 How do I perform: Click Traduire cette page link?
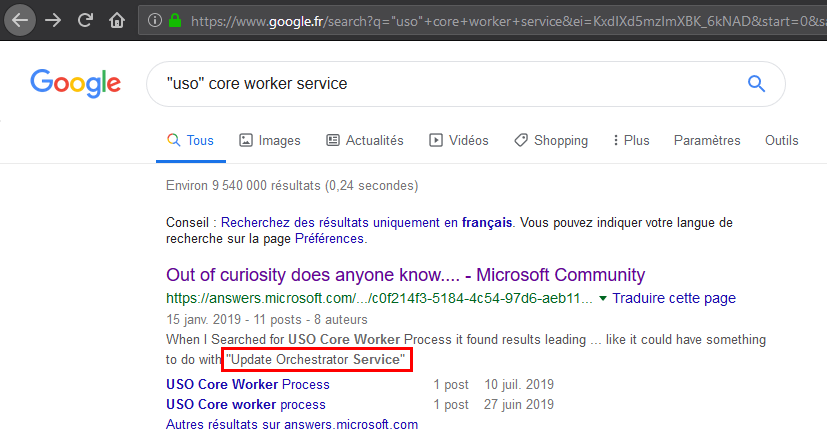click(x=674, y=298)
